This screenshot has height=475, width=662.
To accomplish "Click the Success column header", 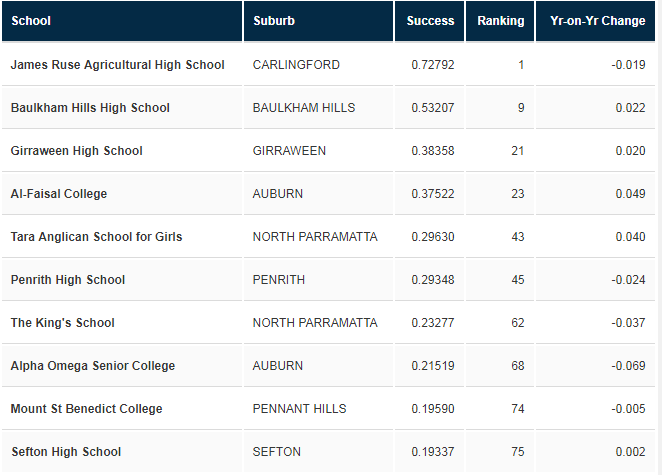I will click(x=429, y=21).
